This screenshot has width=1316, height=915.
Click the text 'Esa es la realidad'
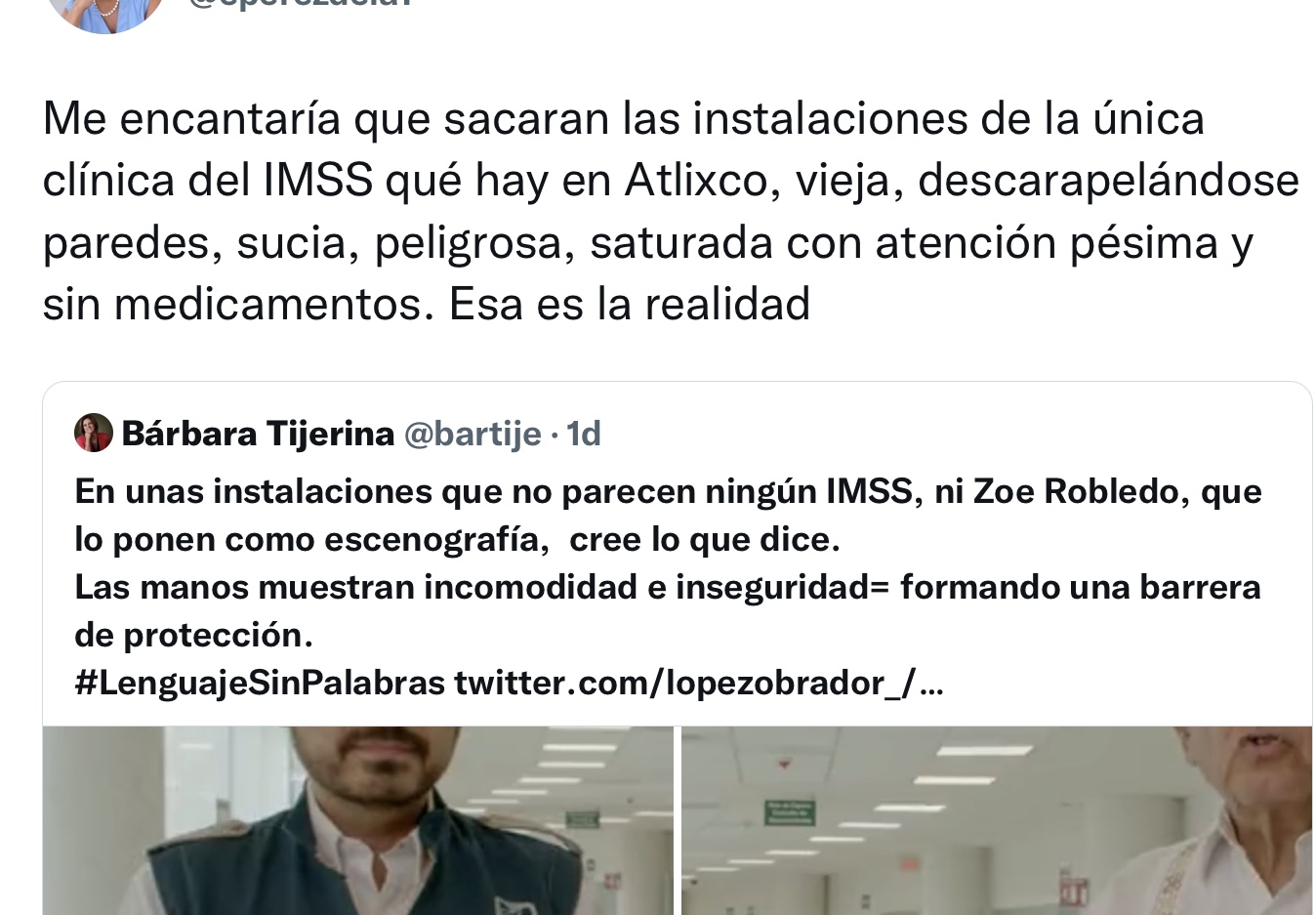(630, 304)
